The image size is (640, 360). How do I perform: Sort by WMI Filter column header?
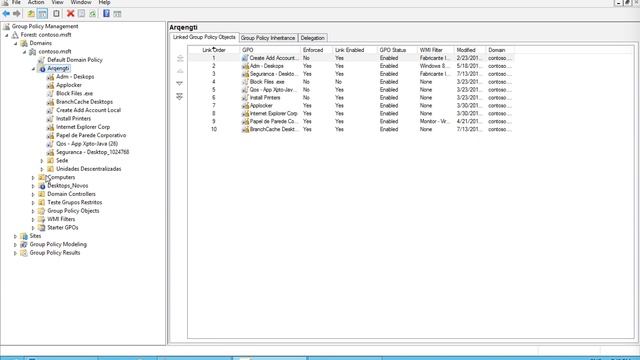pos(436,50)
